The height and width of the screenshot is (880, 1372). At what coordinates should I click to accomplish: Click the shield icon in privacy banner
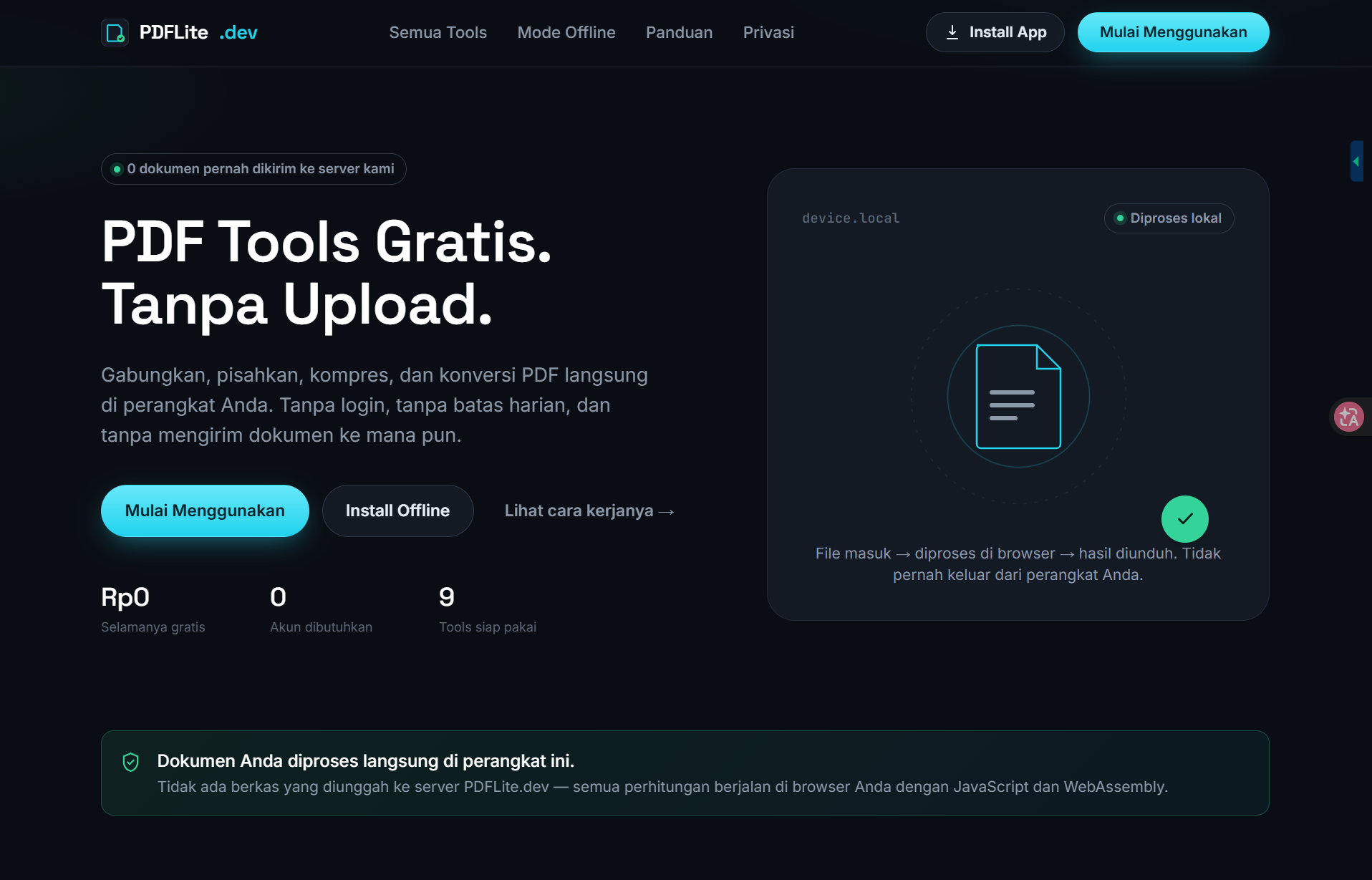click(x=131, y=762)
